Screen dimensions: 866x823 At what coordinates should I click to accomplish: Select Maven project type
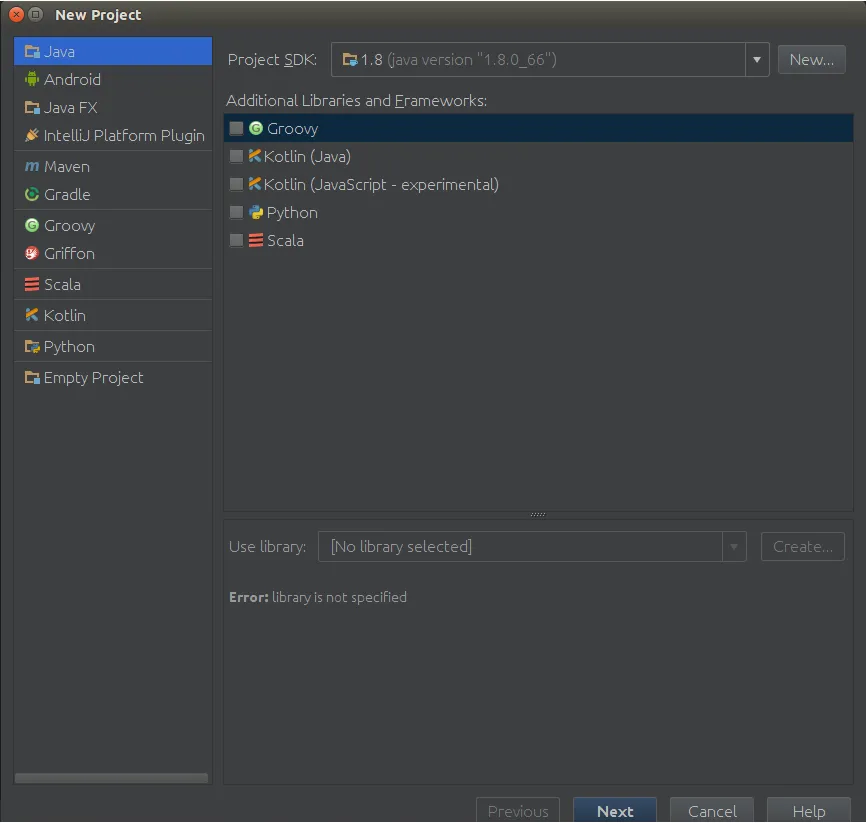[x=113, y=166]
